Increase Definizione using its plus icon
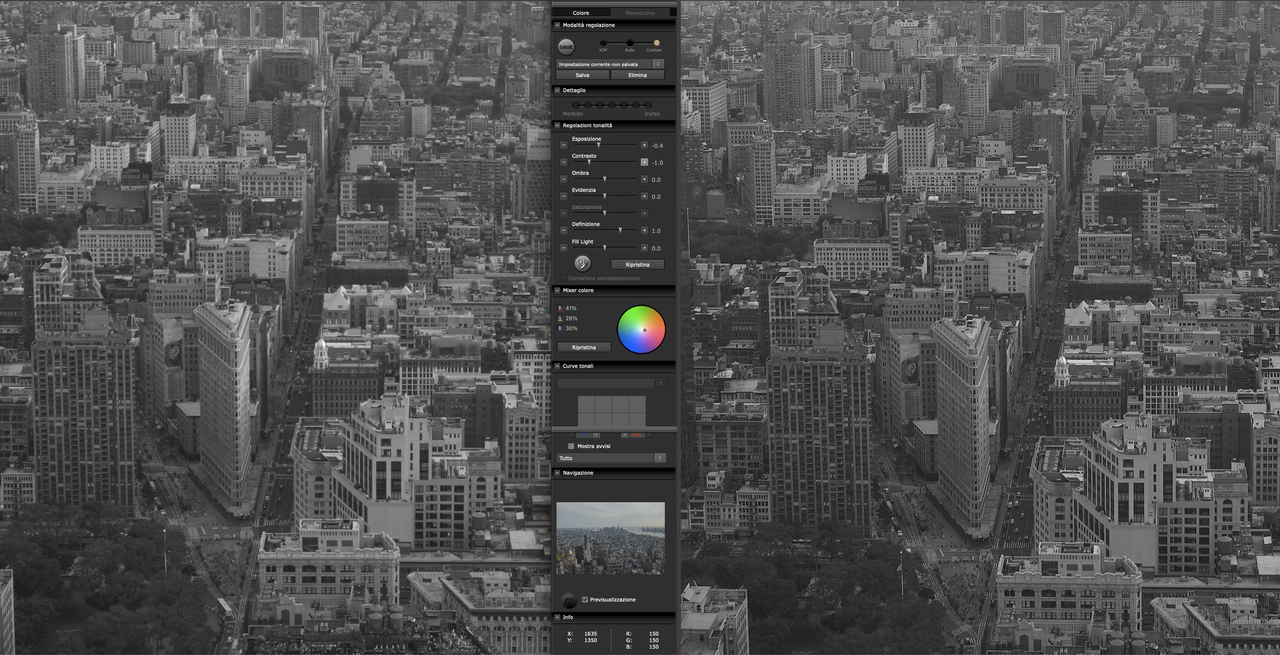Image resolution: width=1280 pixels, height=655 pixels. 644,230
